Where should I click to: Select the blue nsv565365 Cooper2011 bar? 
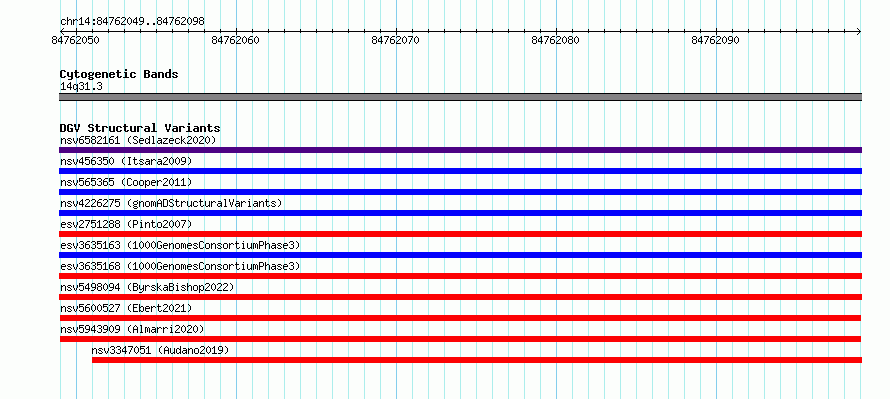pyautogui.click(x=460, y=192)
